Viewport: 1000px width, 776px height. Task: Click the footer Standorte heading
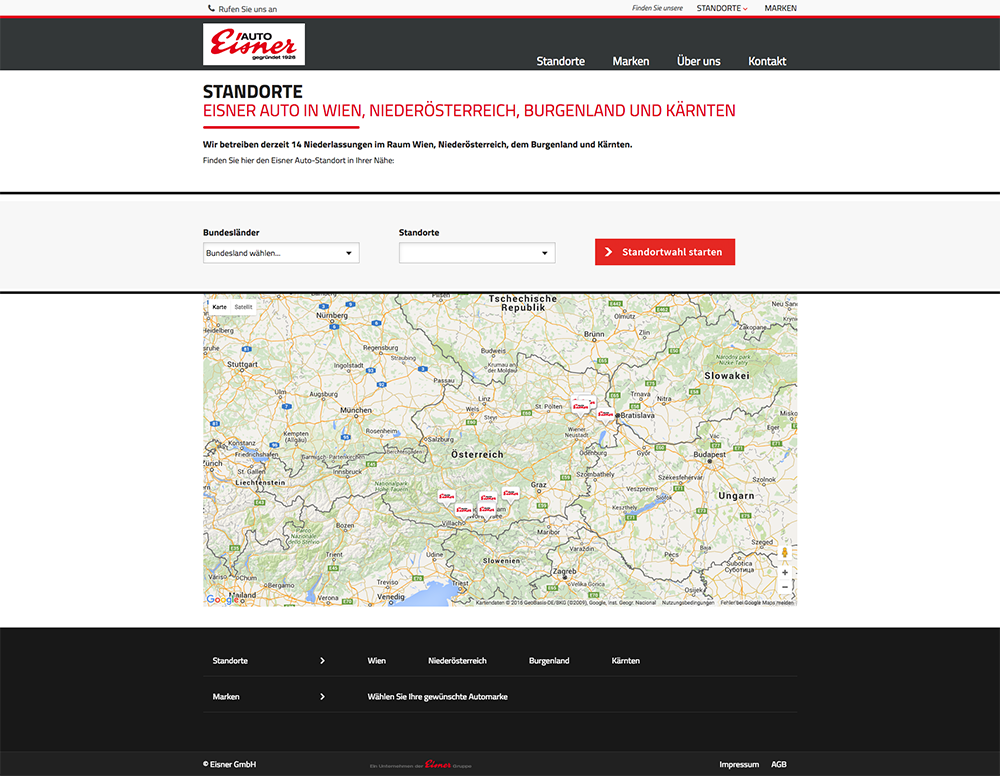230,661
